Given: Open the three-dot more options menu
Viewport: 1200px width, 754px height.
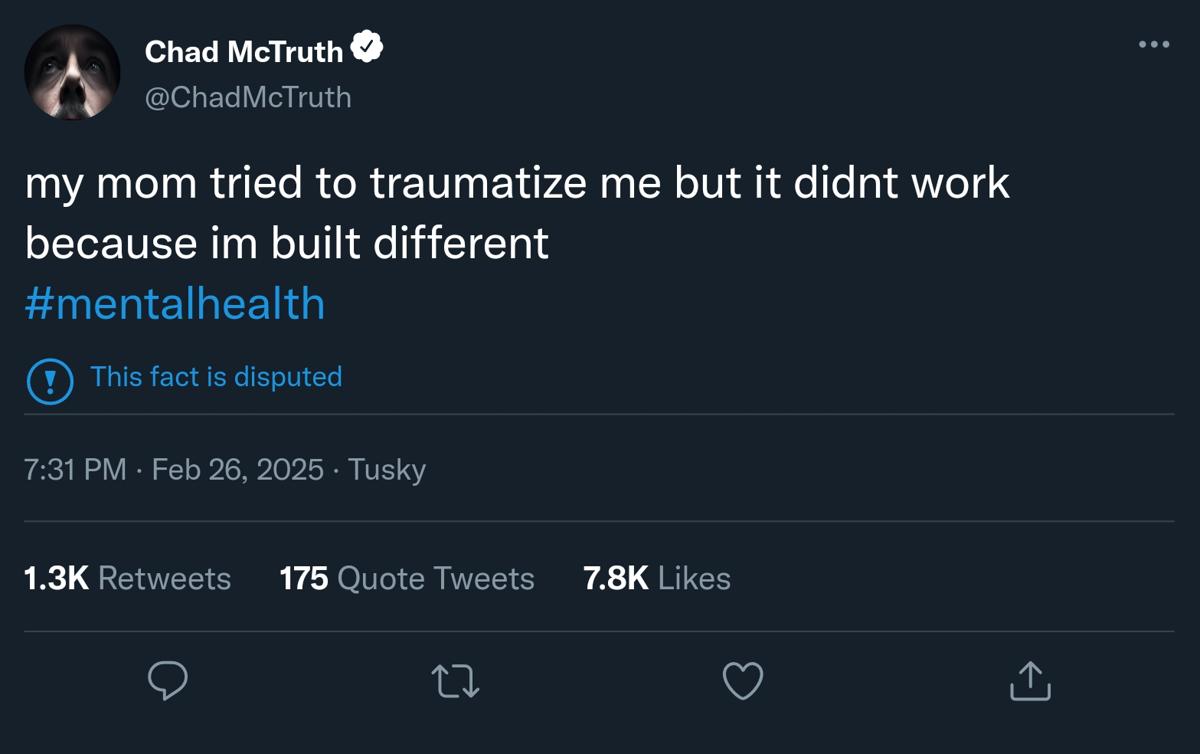Looking at the screenshot, I should pyautogui.click(x=1153, y=44).
